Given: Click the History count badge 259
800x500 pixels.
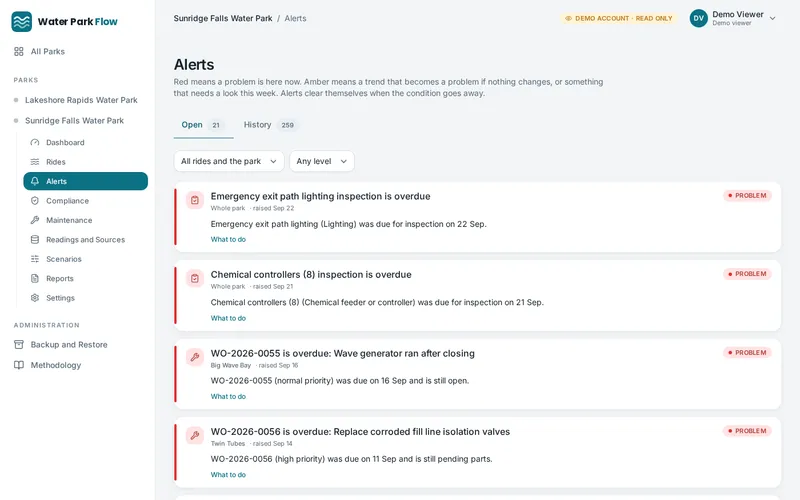Looking at the screenshot, I should tap(287, 125).
